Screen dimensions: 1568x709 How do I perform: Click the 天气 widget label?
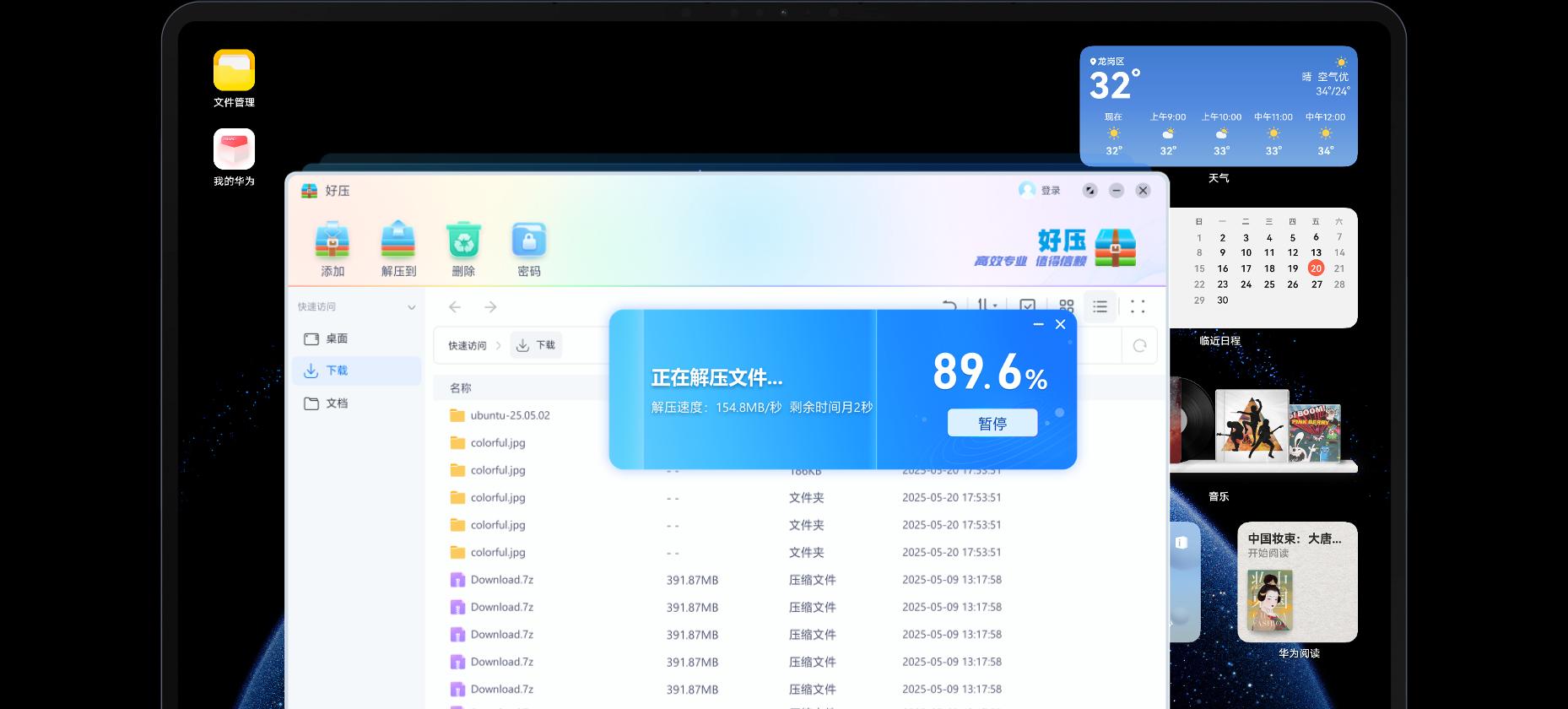(x=1219, y=178)
